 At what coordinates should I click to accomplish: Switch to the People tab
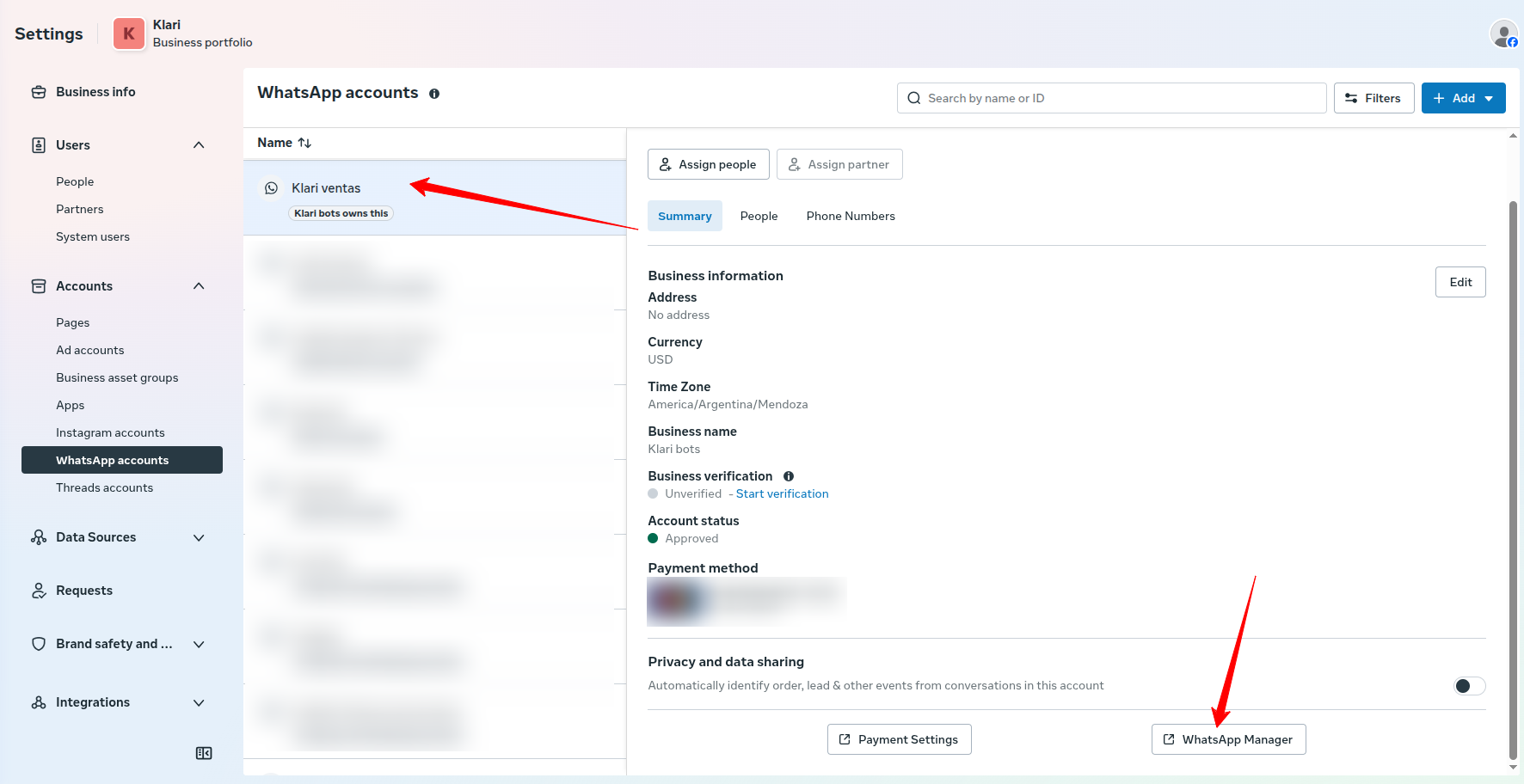(x=759, y=216)
